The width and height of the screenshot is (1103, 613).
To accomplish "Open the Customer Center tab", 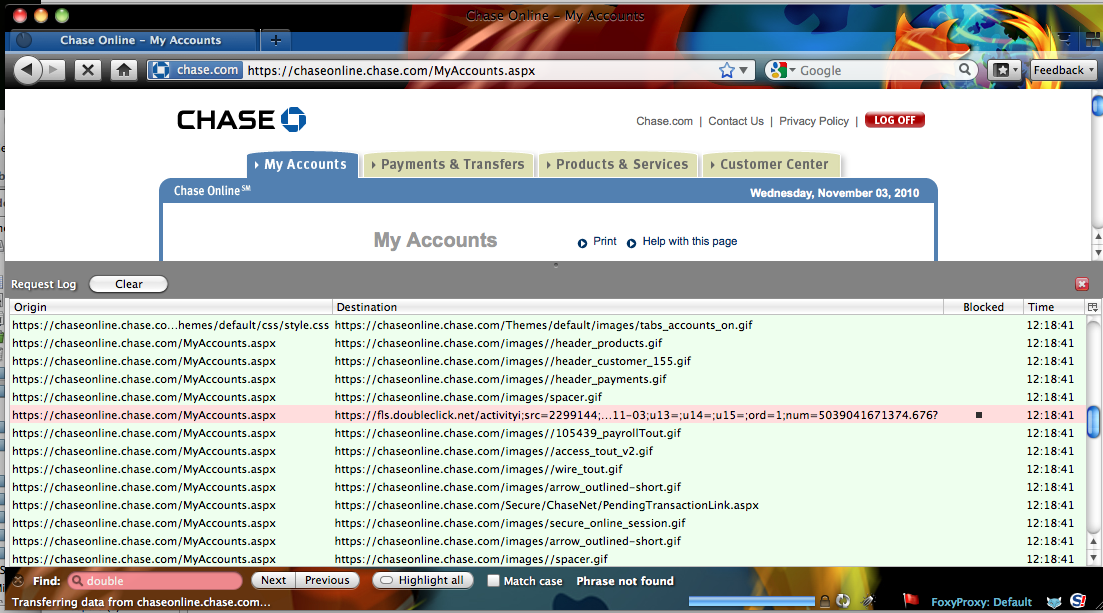I will coord(770,164).
